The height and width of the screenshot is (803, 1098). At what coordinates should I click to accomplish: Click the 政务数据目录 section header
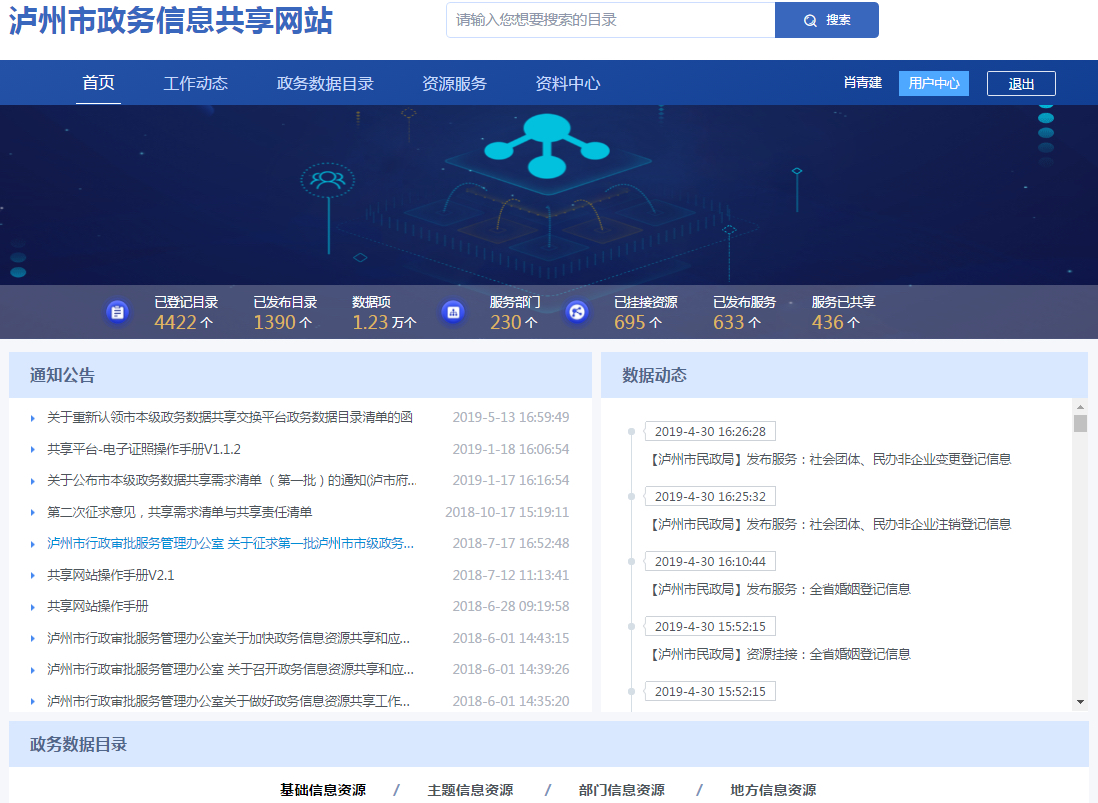pyautogui.click(x=78, y=744)
